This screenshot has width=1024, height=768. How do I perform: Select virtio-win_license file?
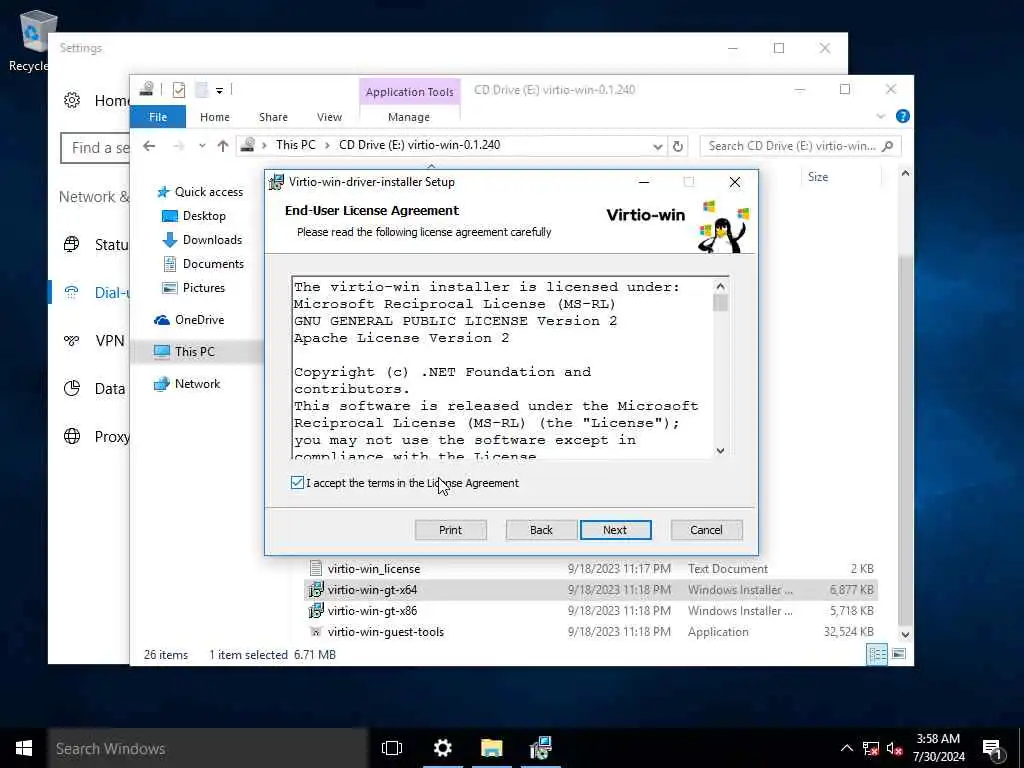point(374,569)
